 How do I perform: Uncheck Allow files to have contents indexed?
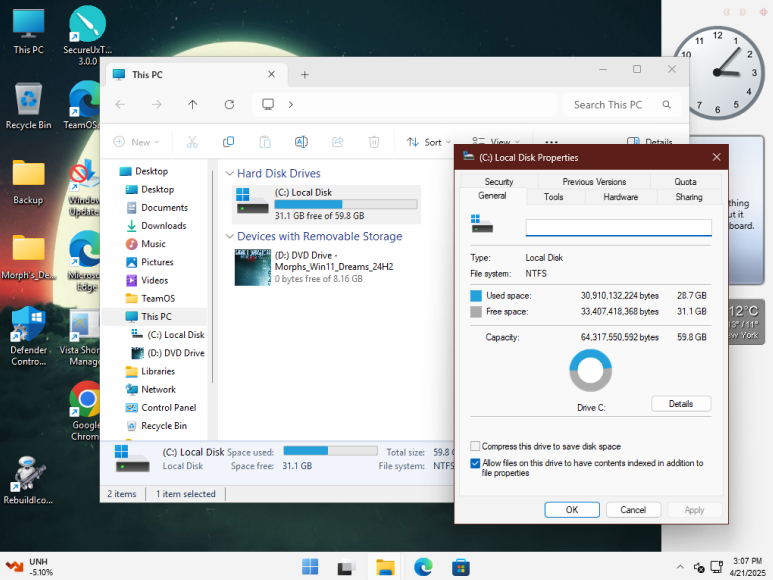point(475,464)
